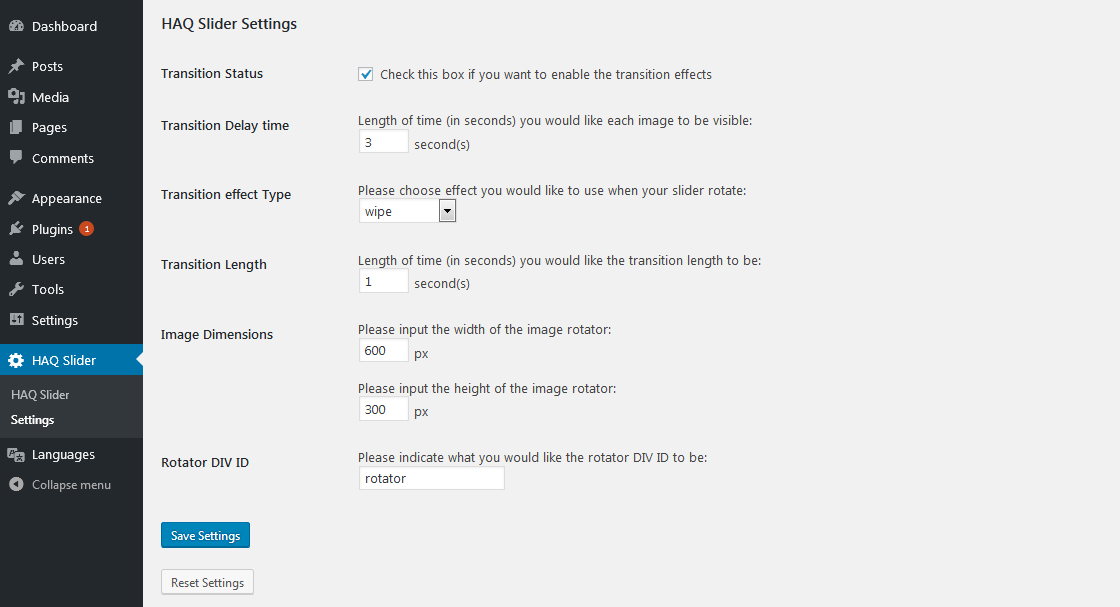Viewport: 1120px width, 607px height.
Task: Click the image width input field
Action: 383,350
